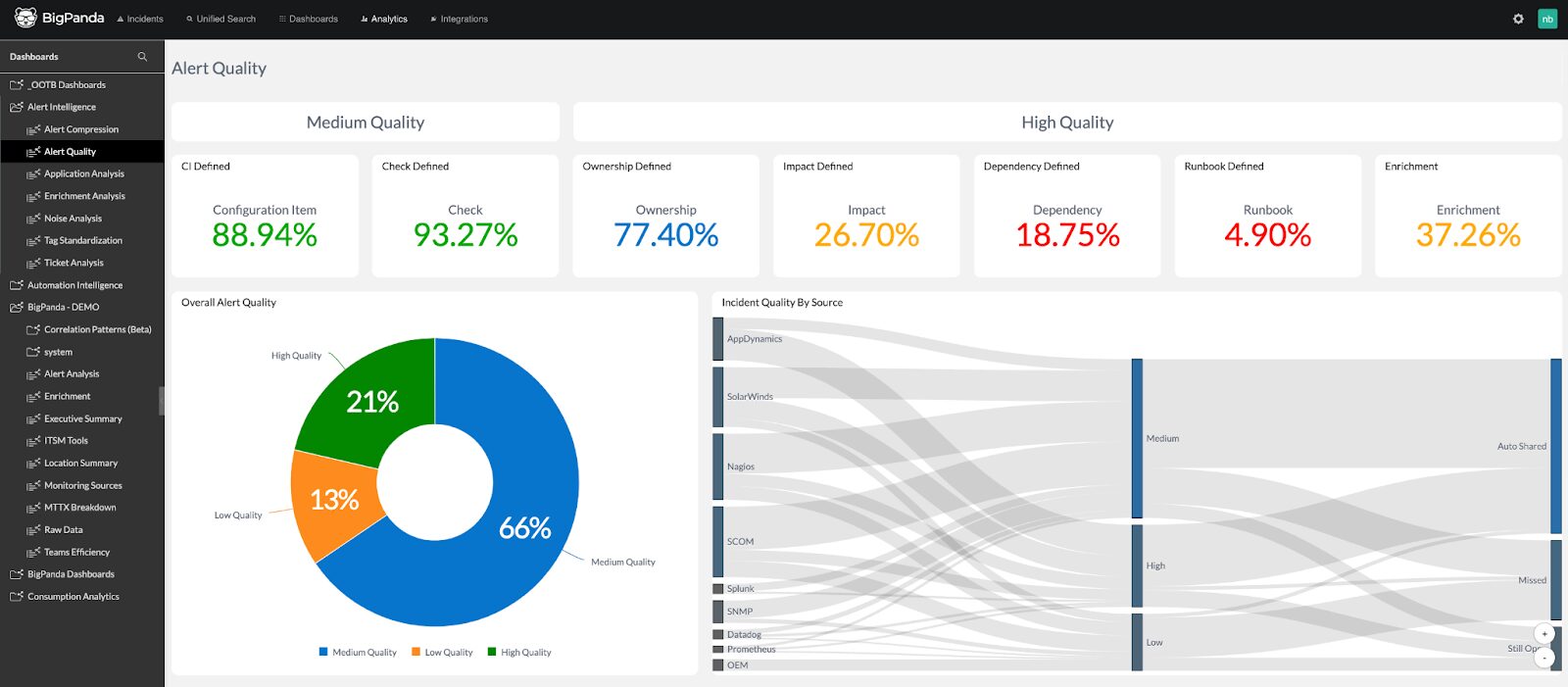Click the Auto Shared outcome node
The height and width of the screenshot is (687, 1568).
(1556, 446)
